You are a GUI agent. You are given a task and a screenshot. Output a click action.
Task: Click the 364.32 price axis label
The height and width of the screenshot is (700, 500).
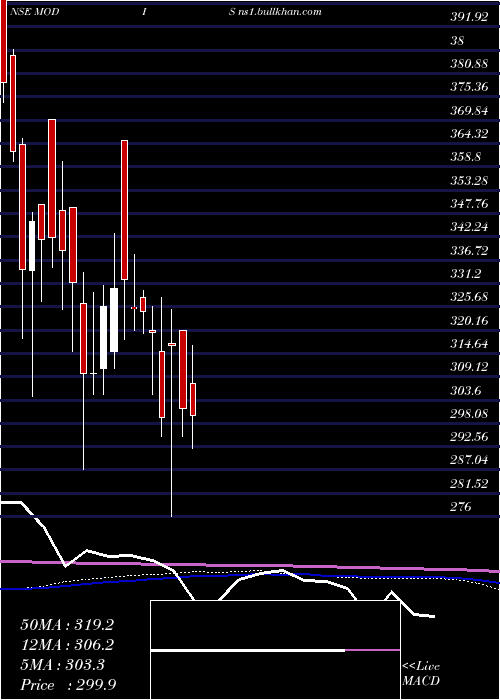[x=469, y=134]
